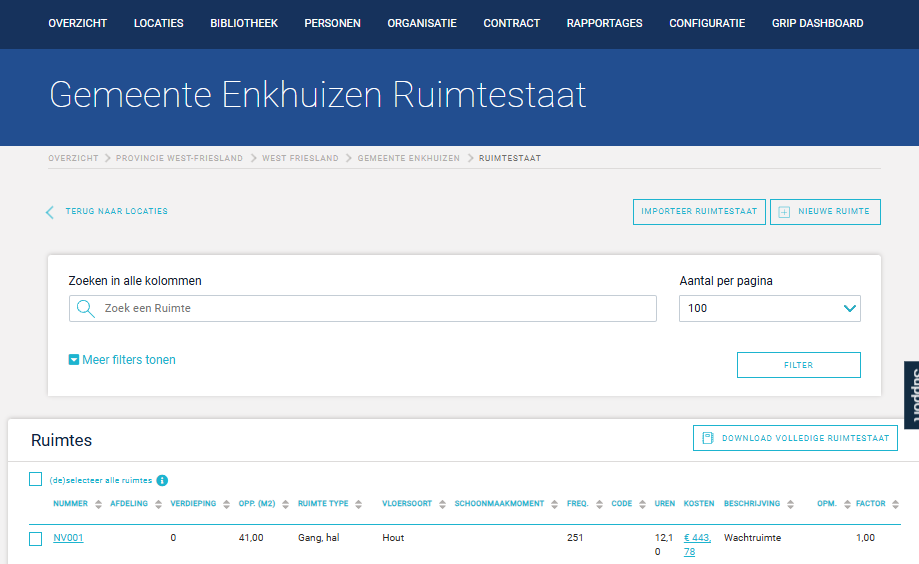Viewport: 919px width, 564px height.
Task: Click the Uren column header
Action: (x=665, y=504)
